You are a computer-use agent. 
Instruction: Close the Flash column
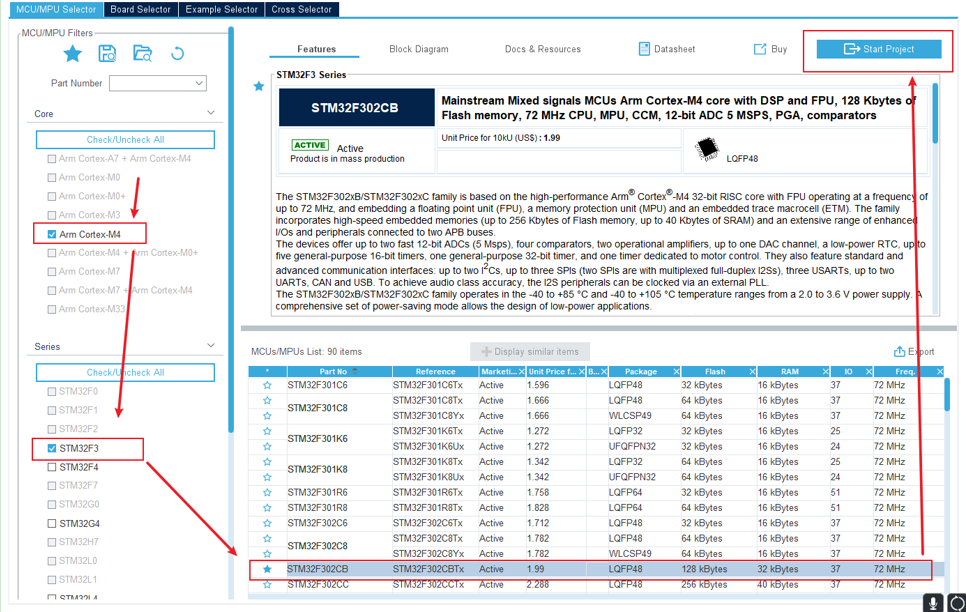pos(752,372)
